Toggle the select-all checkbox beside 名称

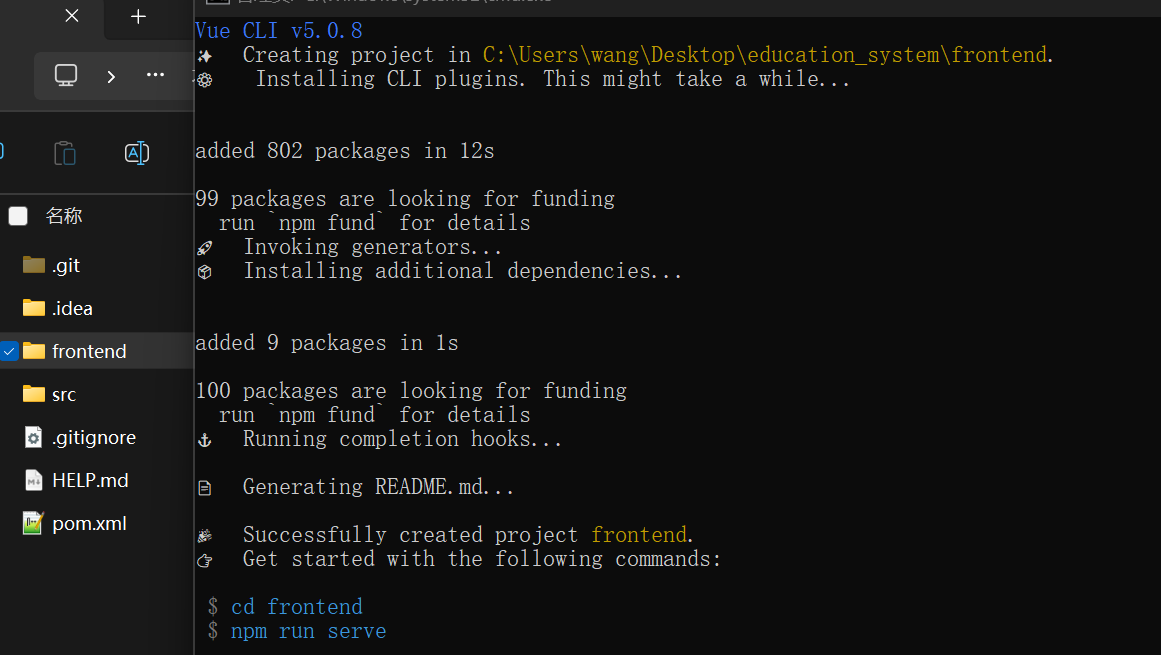(18, 216)
